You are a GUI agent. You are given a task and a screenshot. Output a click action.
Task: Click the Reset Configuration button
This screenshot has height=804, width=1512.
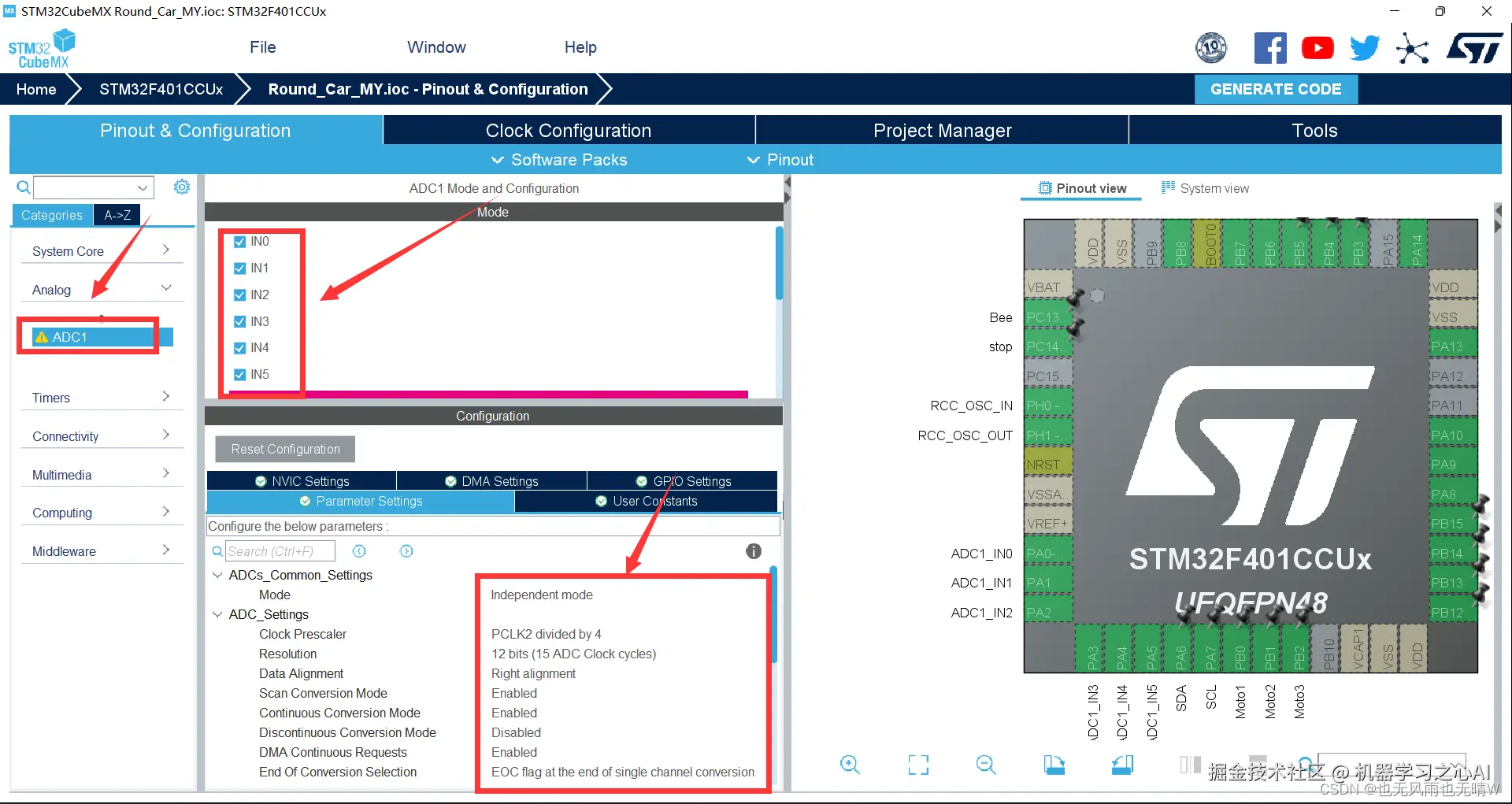pos(285,449)
